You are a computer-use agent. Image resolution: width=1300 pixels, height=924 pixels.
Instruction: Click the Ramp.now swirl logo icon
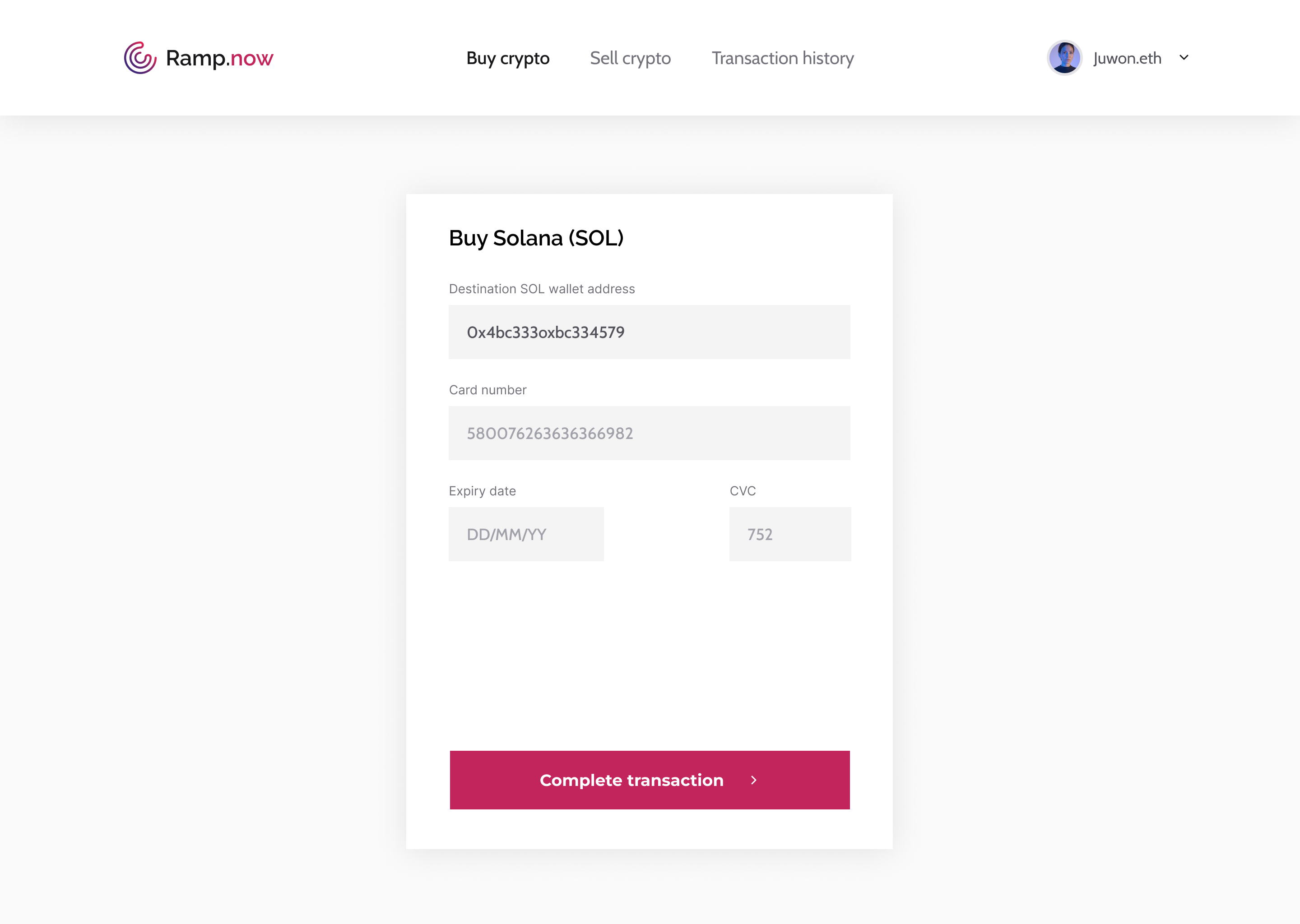[140, 58]
